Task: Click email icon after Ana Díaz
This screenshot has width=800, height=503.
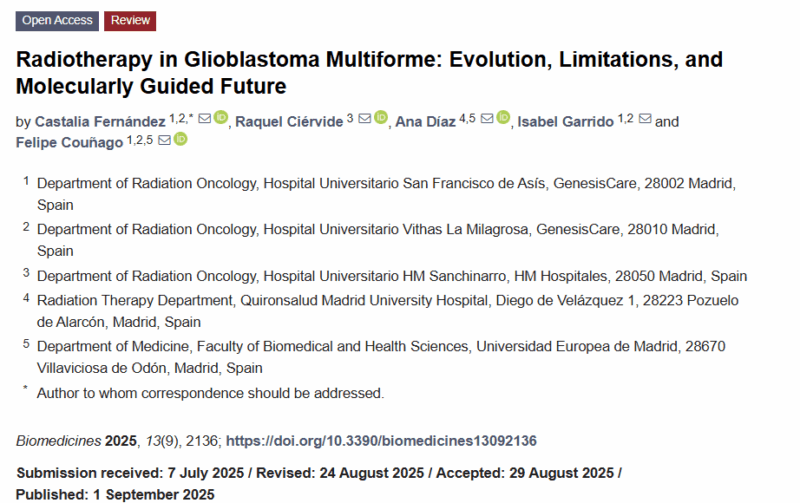Action: point(487,118)
